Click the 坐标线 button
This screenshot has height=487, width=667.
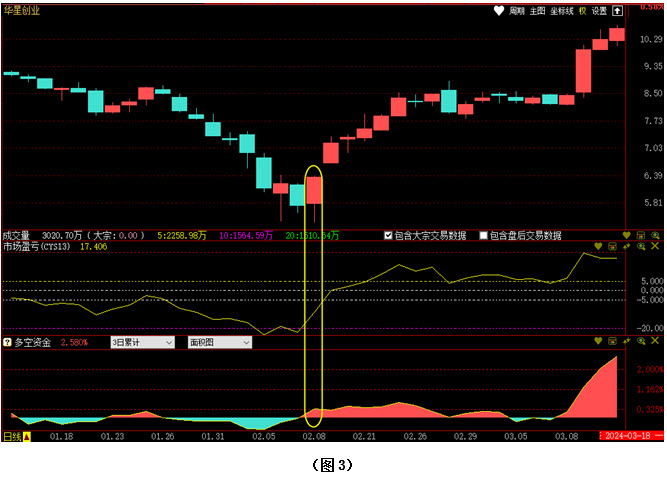click(x=561, y=11)
